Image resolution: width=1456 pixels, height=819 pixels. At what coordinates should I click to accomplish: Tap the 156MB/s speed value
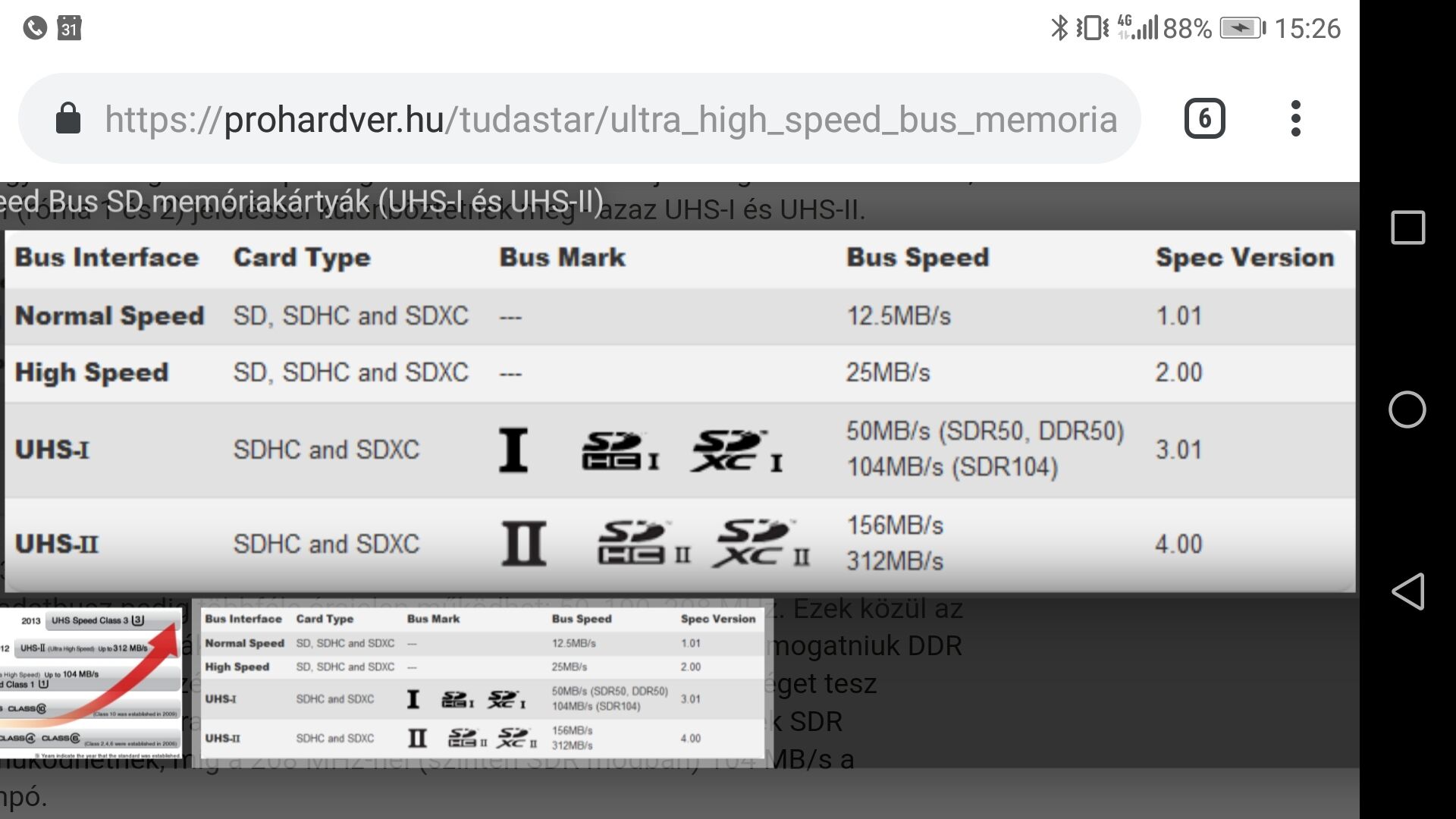point(896,526)
